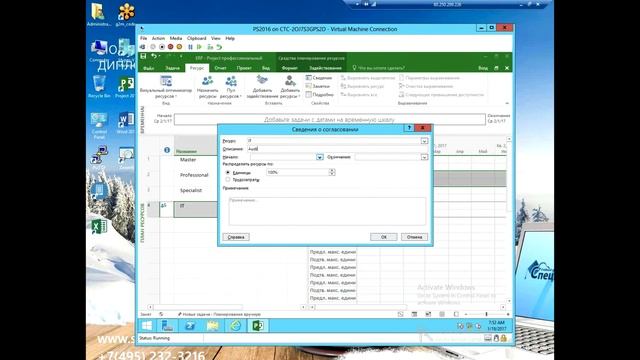
Task: Click the Вход sign-in link
Action: [x=483, y=68]
